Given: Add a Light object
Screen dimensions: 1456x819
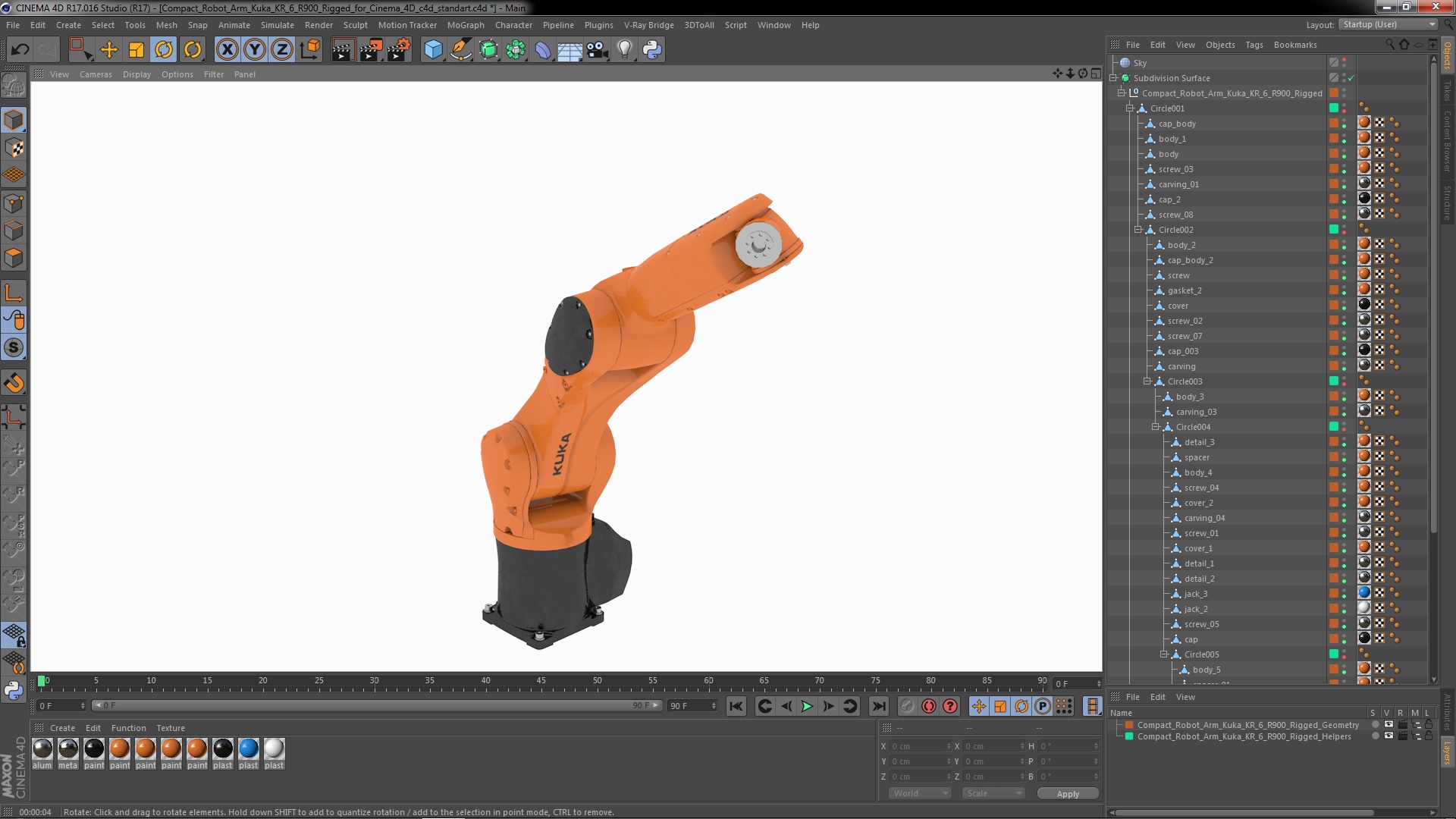Looking at the screenshot, I should pyautogui.click(x=625, y=50).
